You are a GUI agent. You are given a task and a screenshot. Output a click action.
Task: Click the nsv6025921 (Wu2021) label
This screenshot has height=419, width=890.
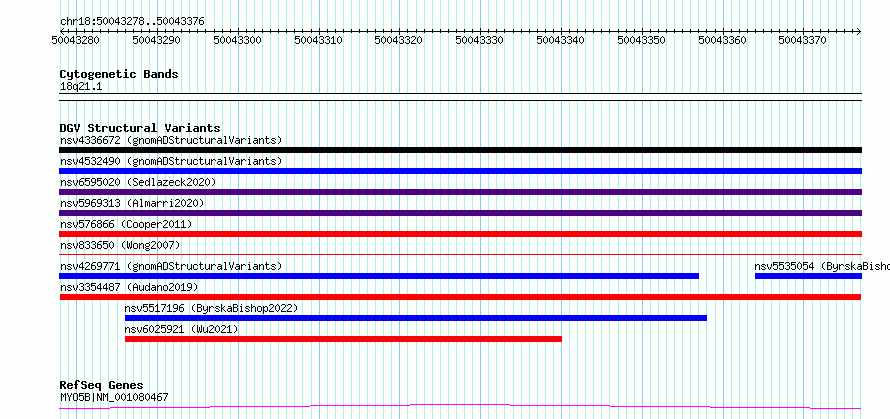[182, 329]
